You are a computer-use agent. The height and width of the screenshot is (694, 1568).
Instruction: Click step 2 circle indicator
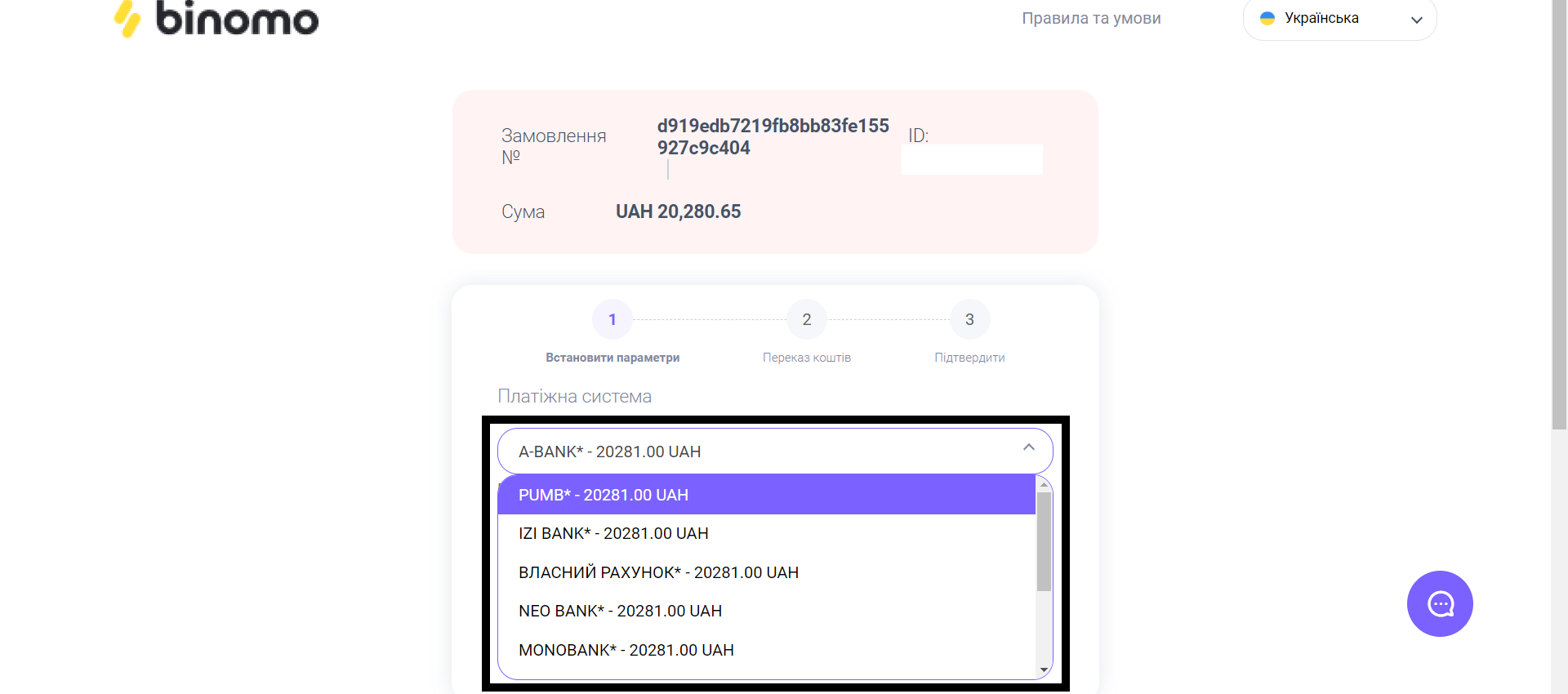806,319
